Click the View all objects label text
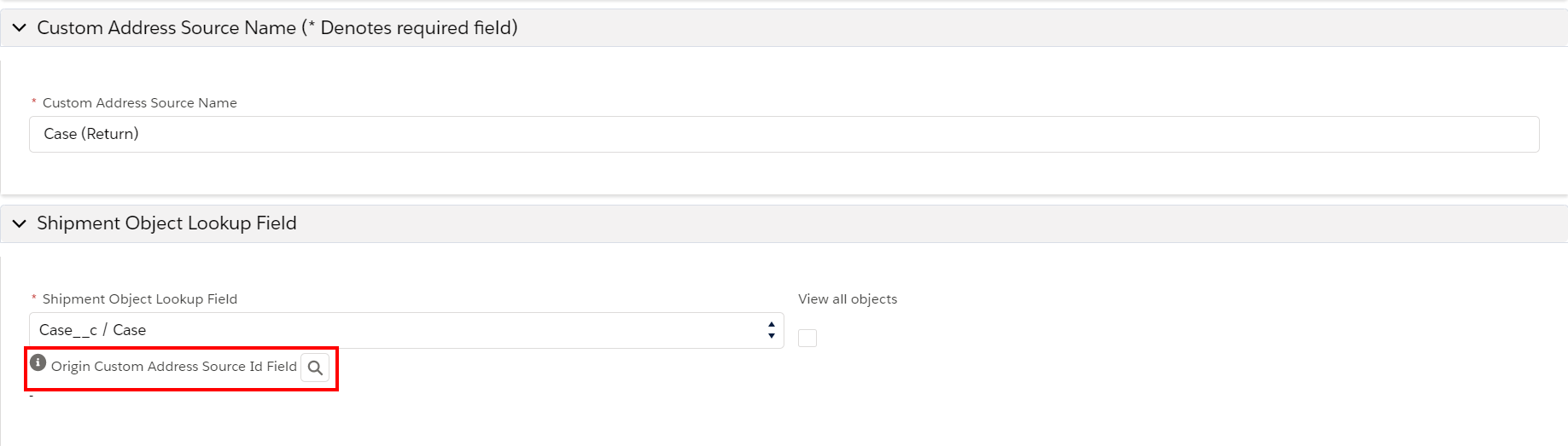The height and width of the screenshot is (446, 1568). click(x=848, y=299)
